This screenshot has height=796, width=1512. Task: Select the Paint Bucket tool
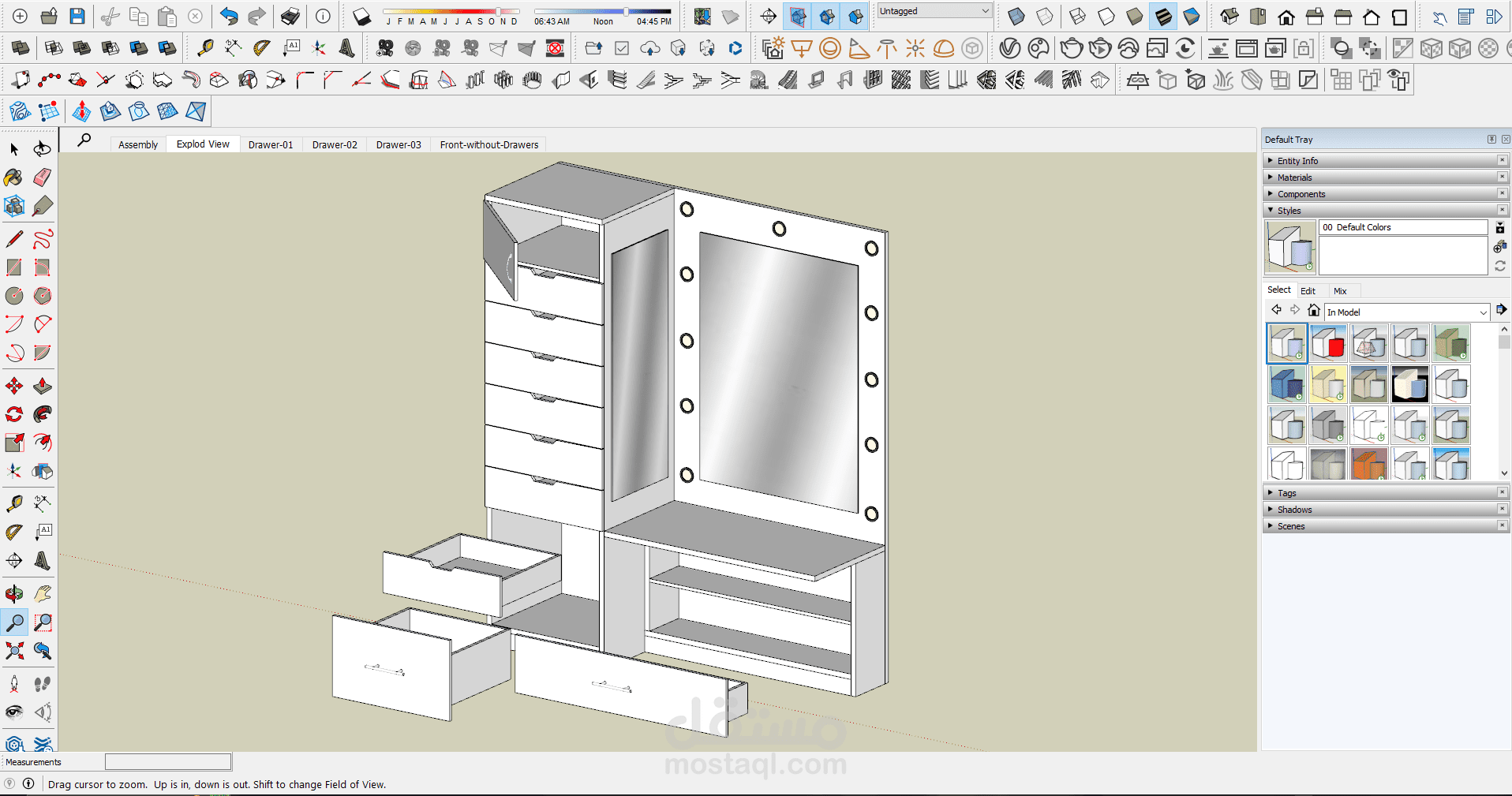pos(13,178)
